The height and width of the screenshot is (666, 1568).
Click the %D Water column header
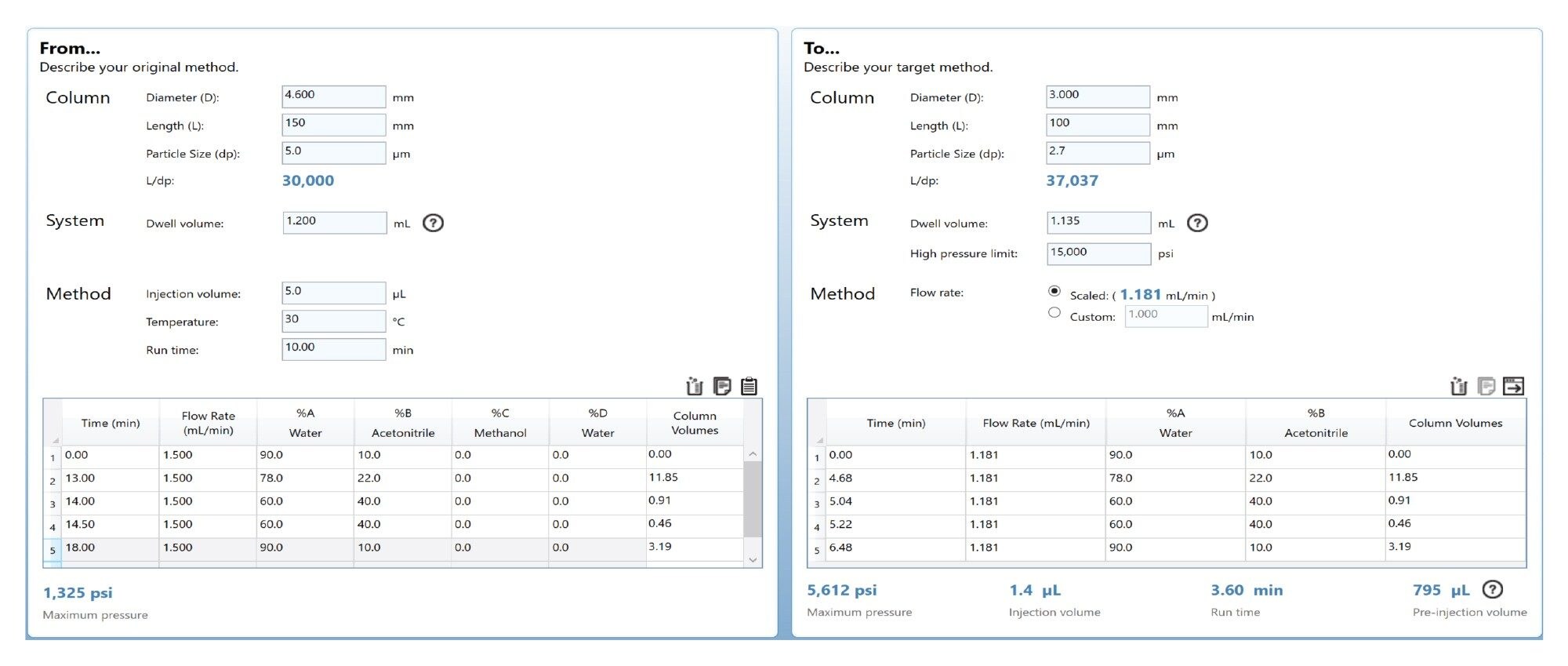pyautogui.click(x=597, y=423)
